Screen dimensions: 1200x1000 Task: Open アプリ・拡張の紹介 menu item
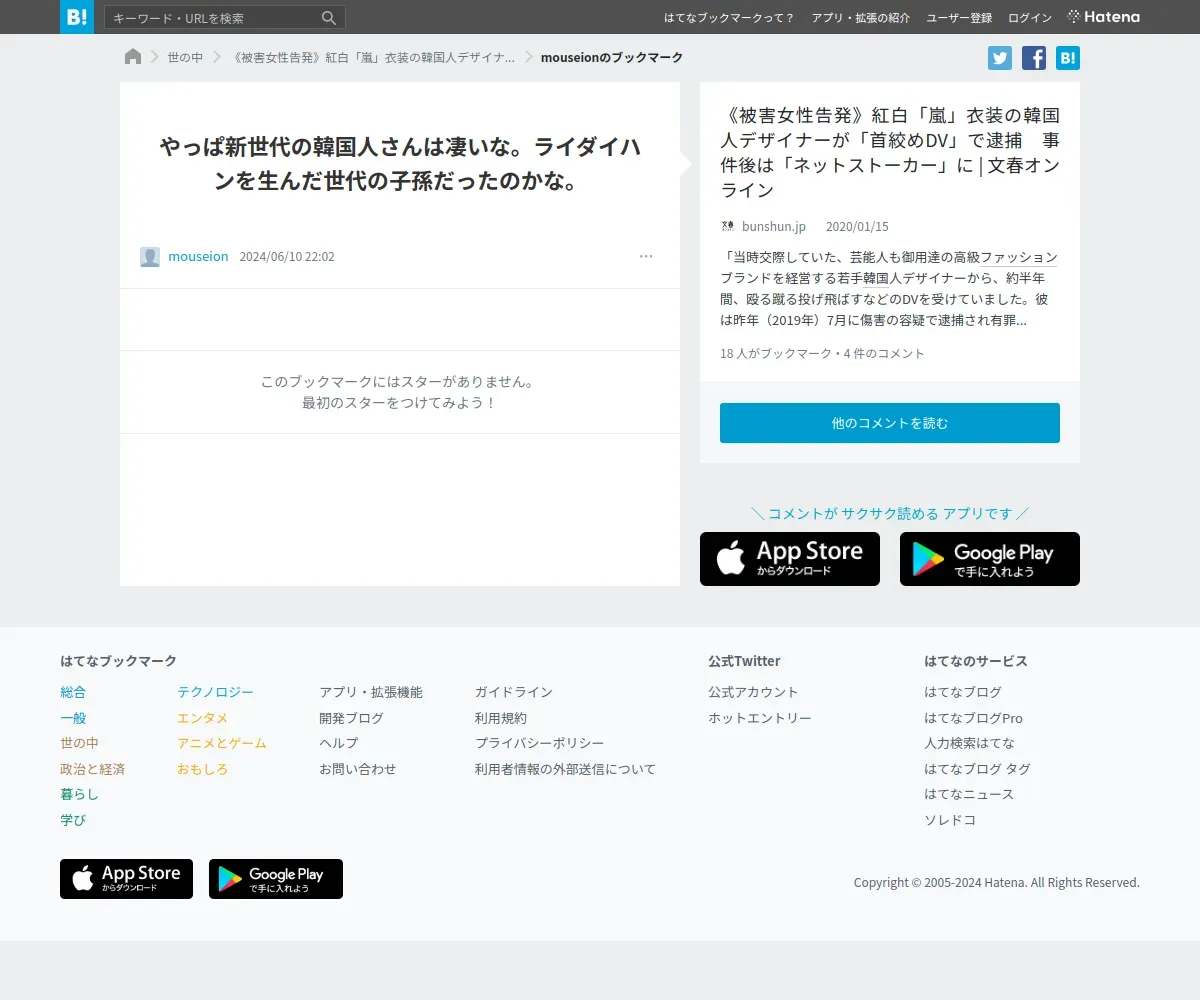pyautogui.click(x=861, y=18)
